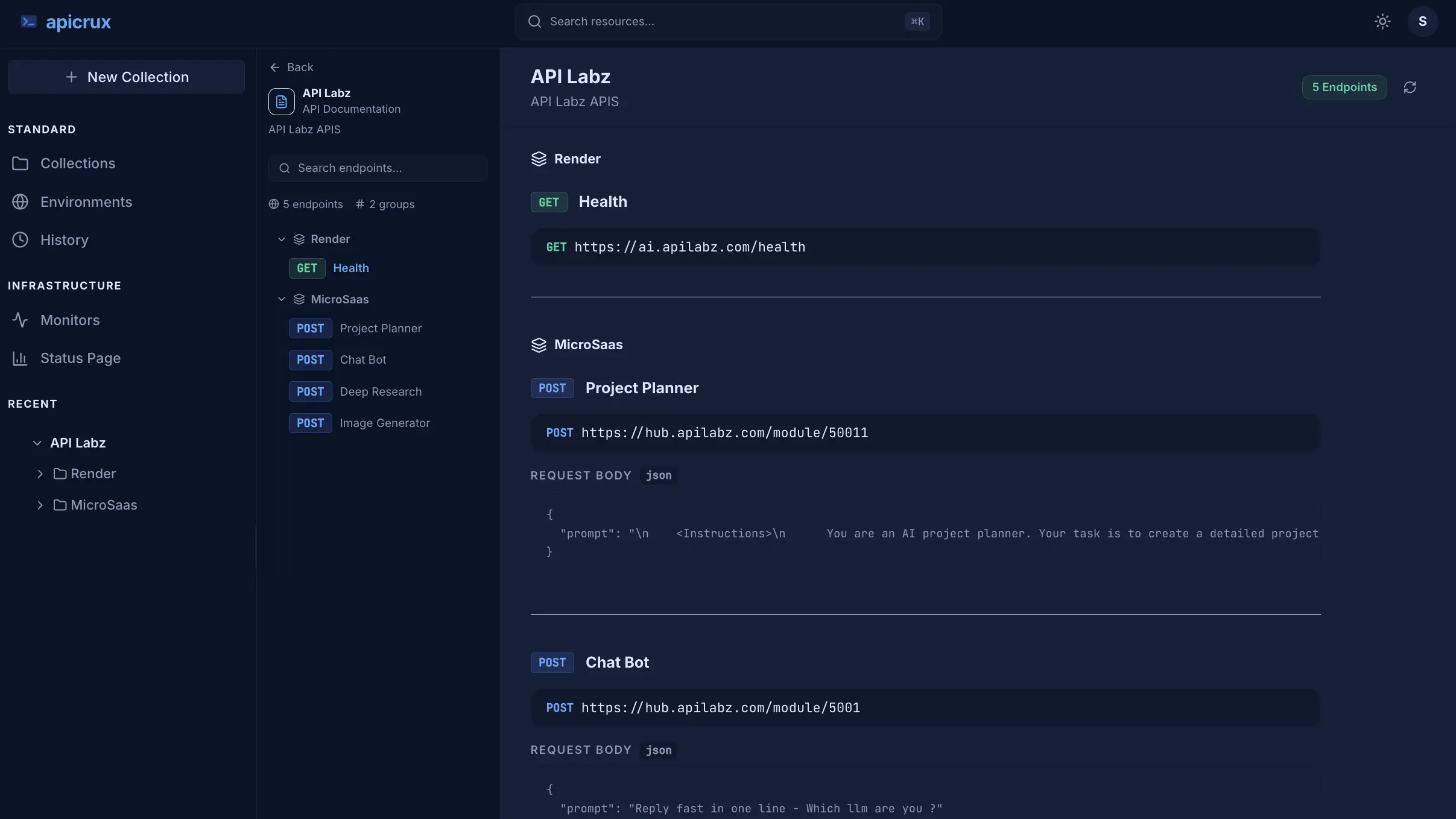Click the Render folder icon under Recent
The width and height of the screenshot is (1456, 819).
click(60, 474)
